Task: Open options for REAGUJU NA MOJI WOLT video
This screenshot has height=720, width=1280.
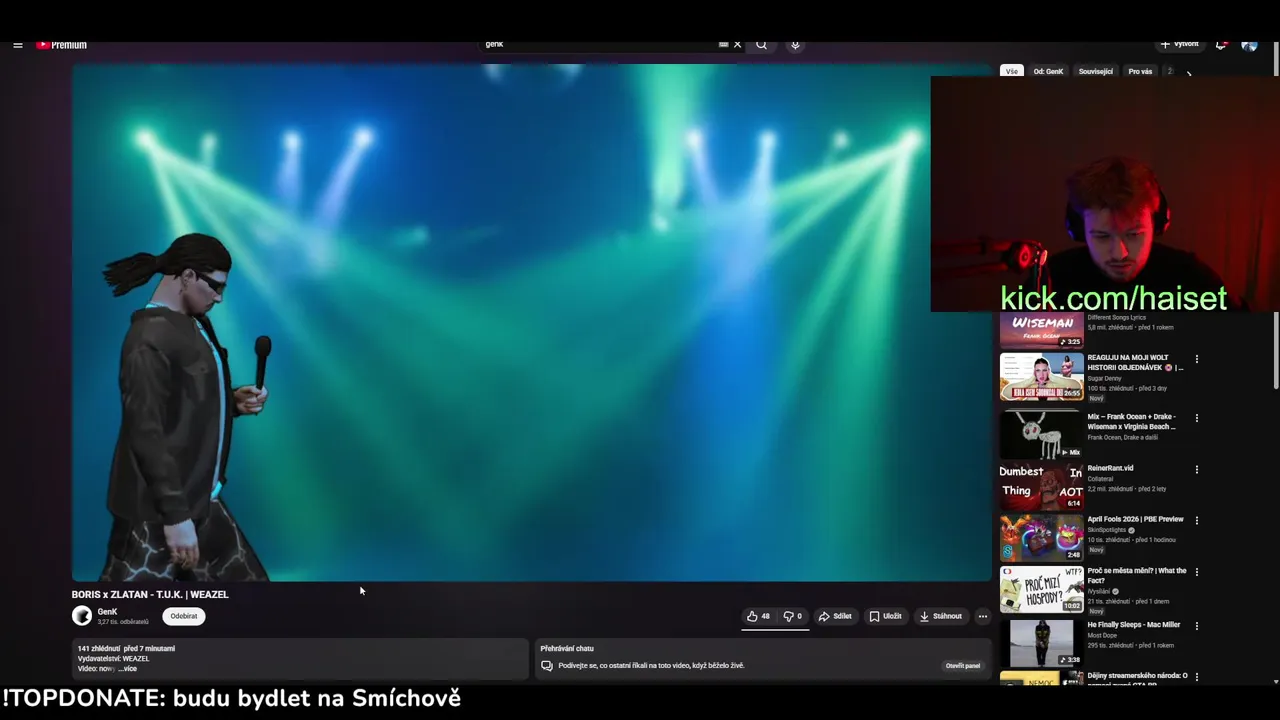Action: [1196, 359]
